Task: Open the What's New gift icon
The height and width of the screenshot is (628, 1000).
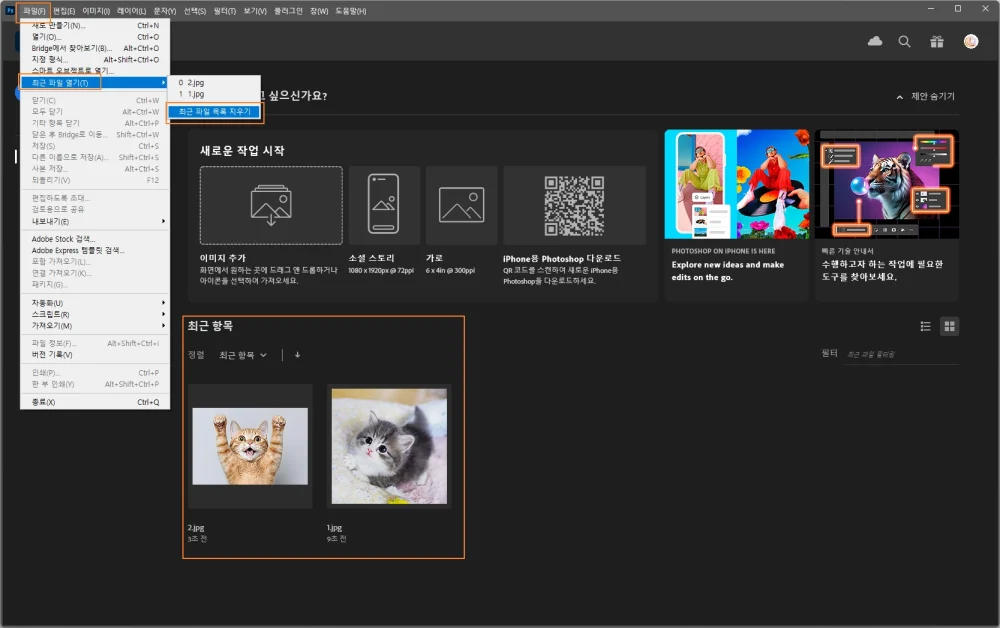Action: [936, 41]
